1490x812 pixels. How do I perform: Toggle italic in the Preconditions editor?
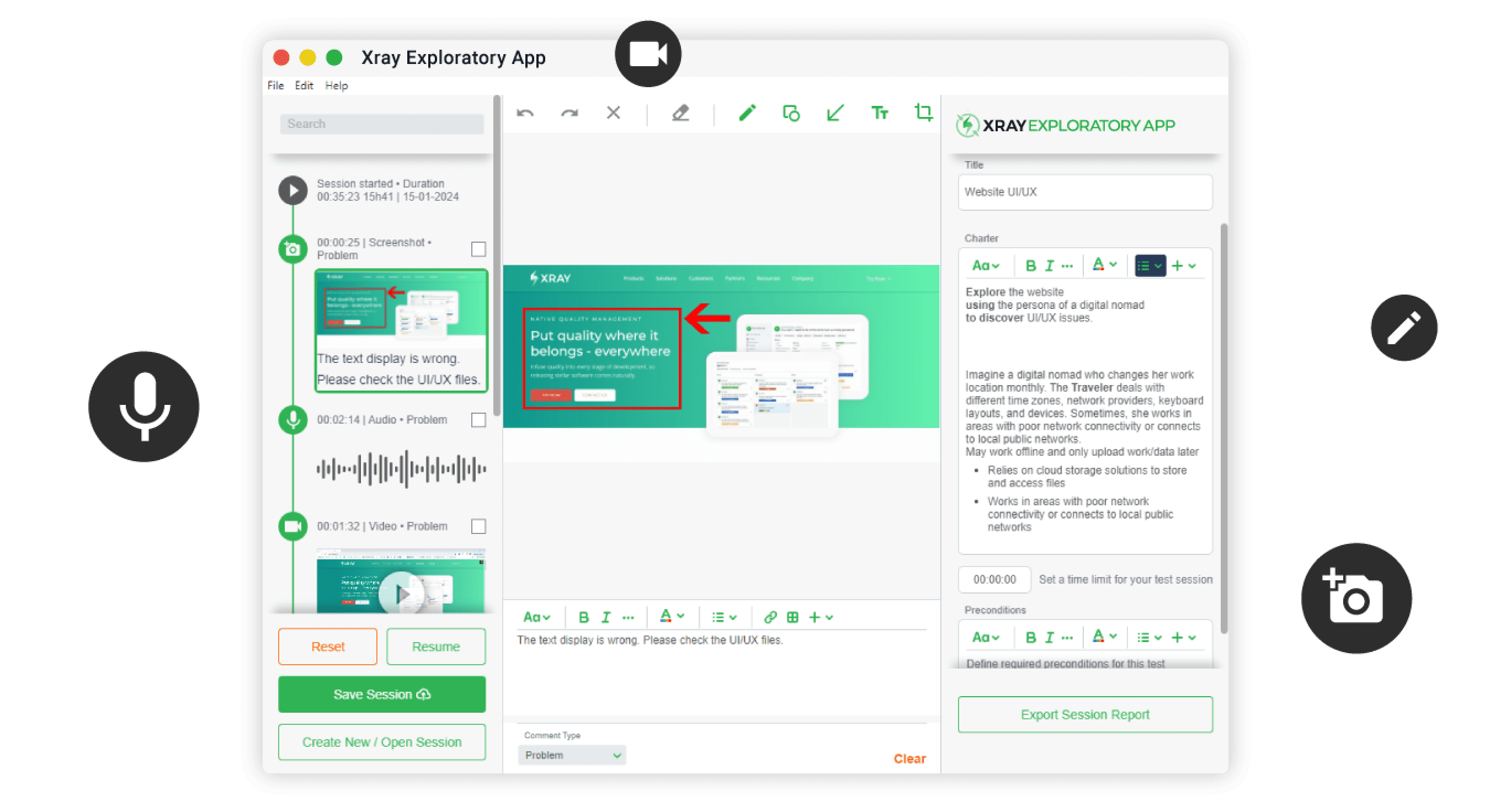(1049, 637)
